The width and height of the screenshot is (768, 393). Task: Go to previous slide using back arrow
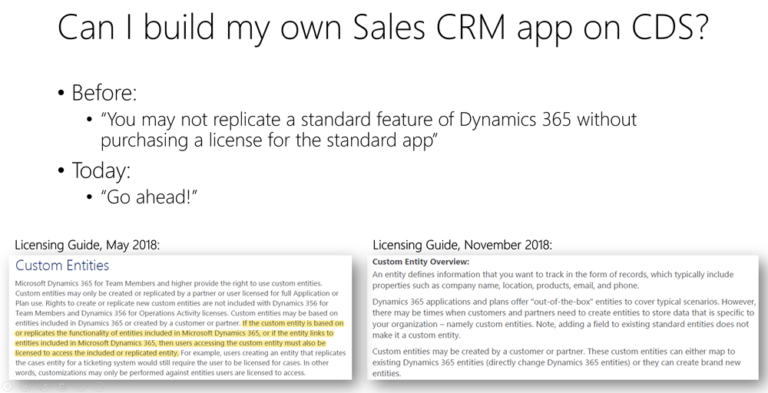[x=7, y=387]
